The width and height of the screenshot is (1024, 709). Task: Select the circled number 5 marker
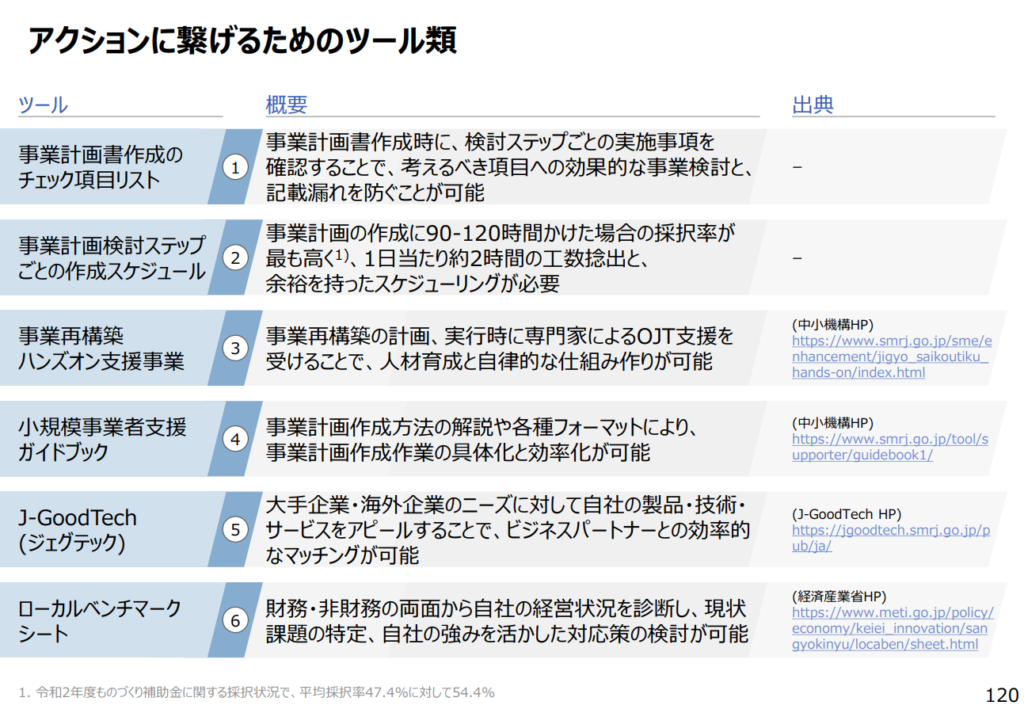235,530
